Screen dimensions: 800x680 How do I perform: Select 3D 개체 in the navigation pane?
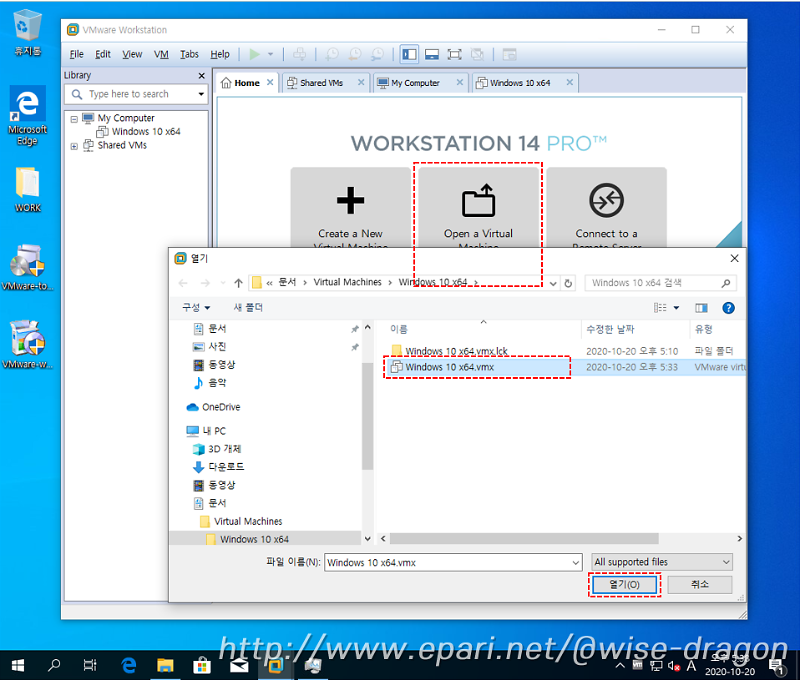(217, 449)
